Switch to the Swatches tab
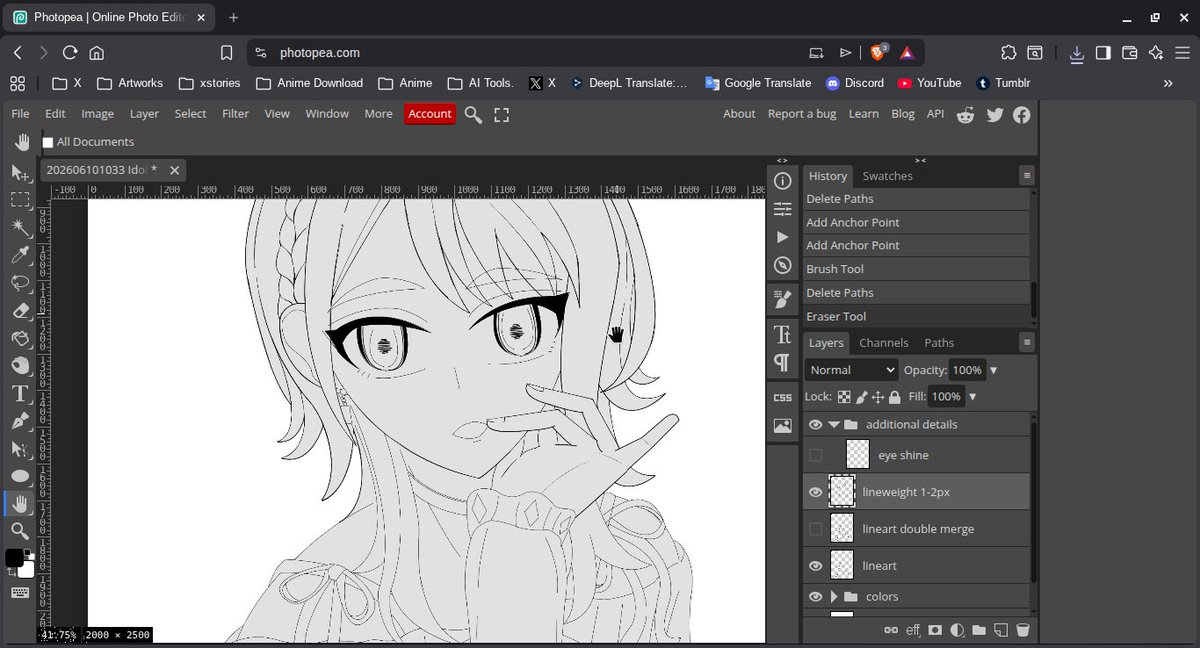The height and width of the screenshot is (648, 1200). [887, 176]
